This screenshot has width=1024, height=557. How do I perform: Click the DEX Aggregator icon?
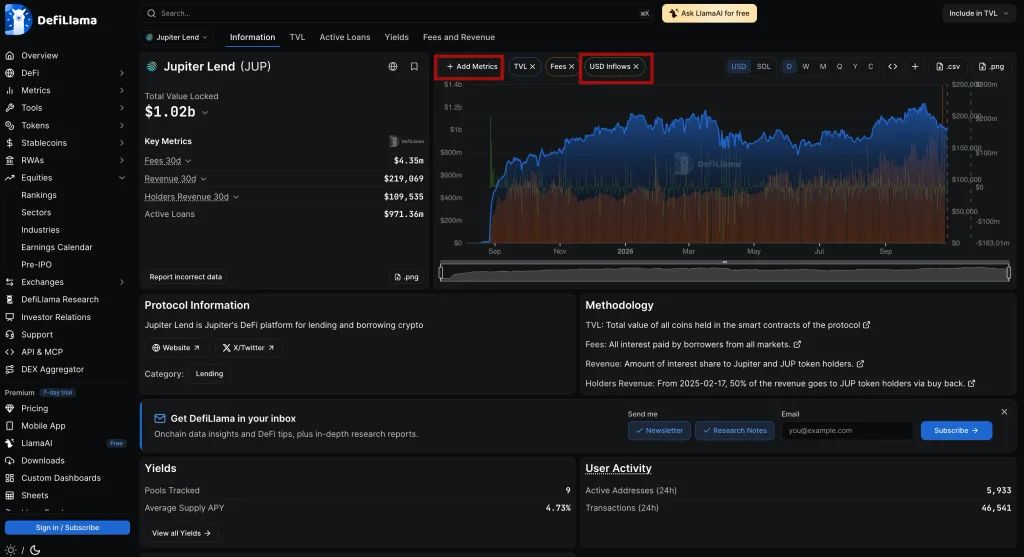(x=10, y=370)
